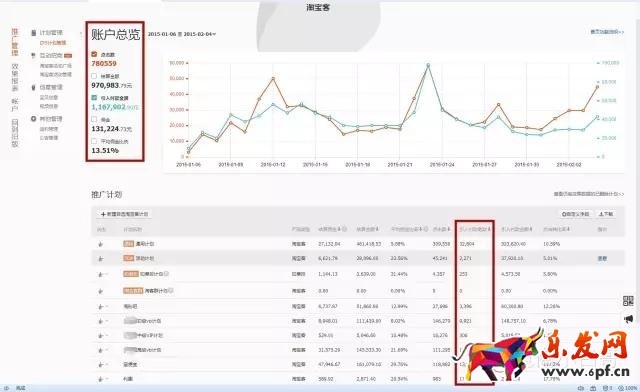
Task: Open the date range dropdown 2015-01-06 to 2015-02-04
Action: pos(182,34)
